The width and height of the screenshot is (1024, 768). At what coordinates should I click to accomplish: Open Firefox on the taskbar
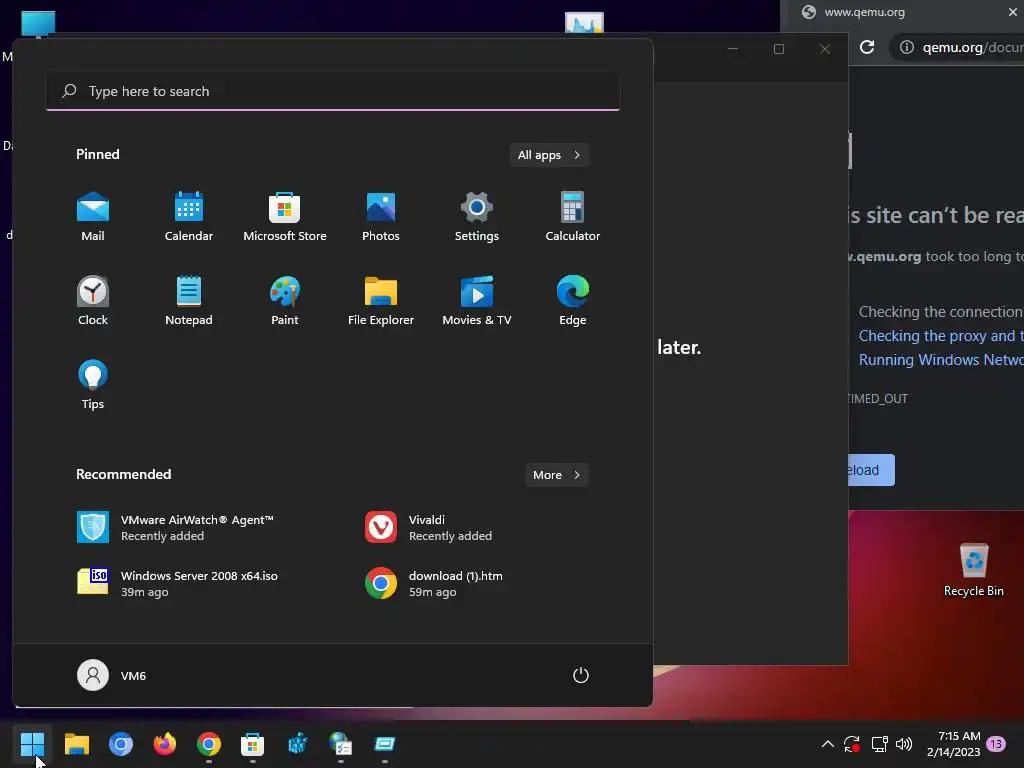[165, 744]
